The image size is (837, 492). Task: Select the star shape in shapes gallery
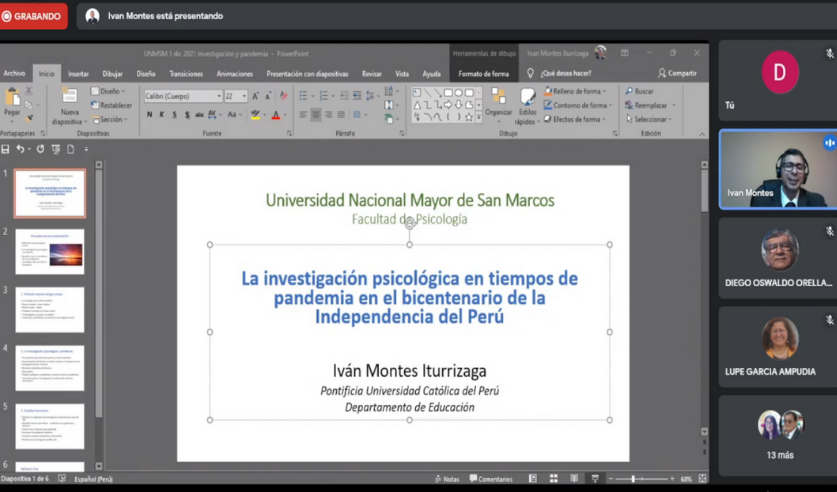pyautogui.click(x=469, y=117)
